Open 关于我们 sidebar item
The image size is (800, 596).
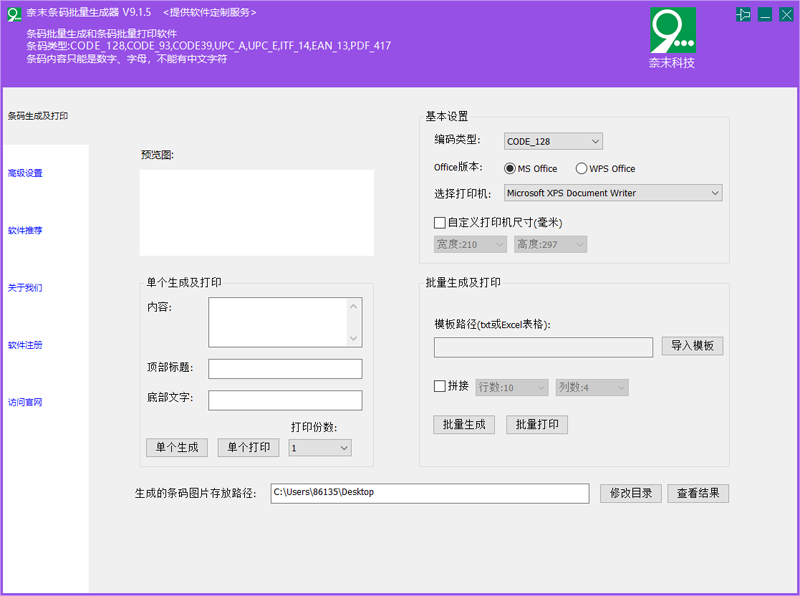(25, 288)
